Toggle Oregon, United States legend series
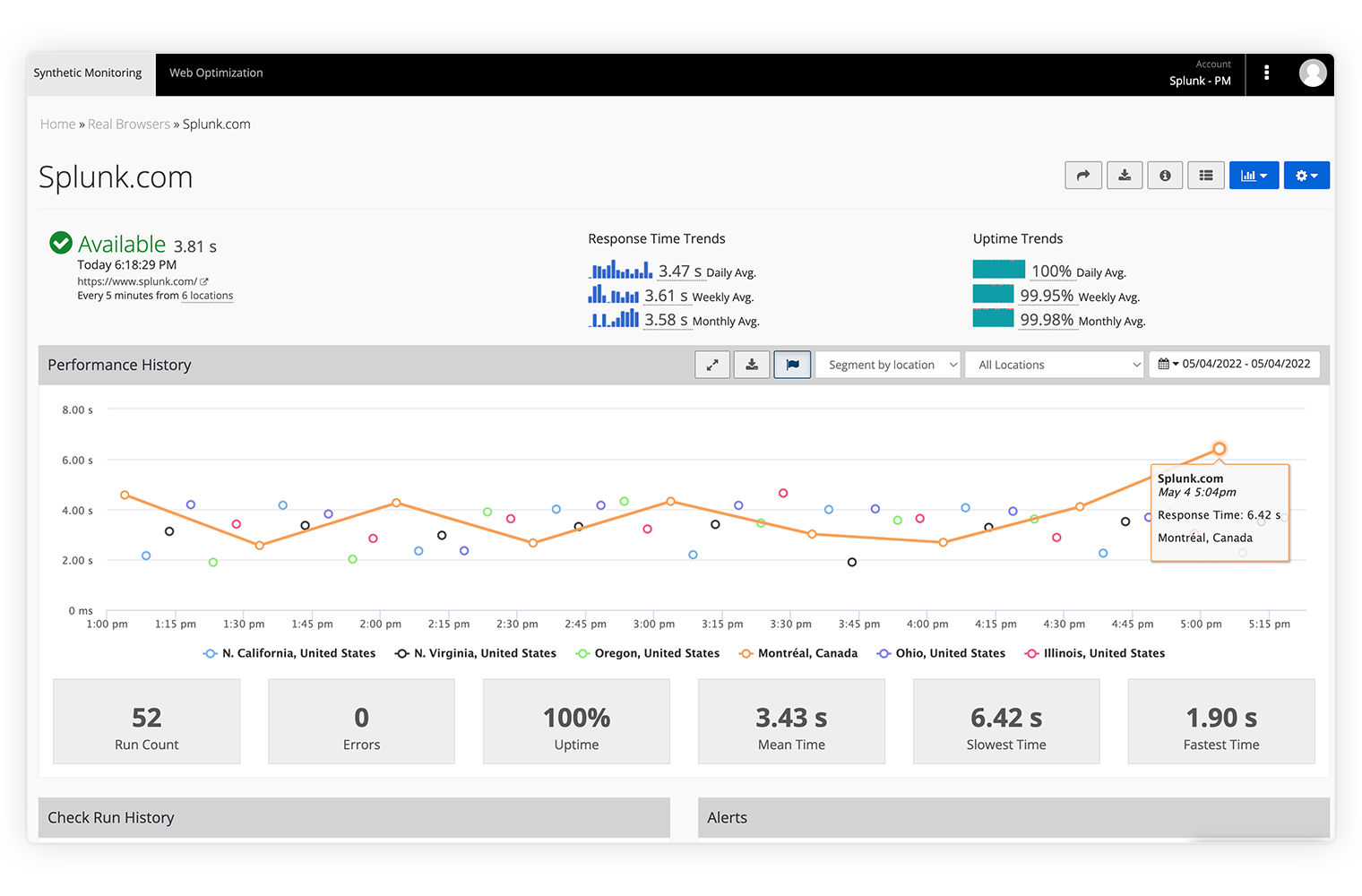 [648, 653]
